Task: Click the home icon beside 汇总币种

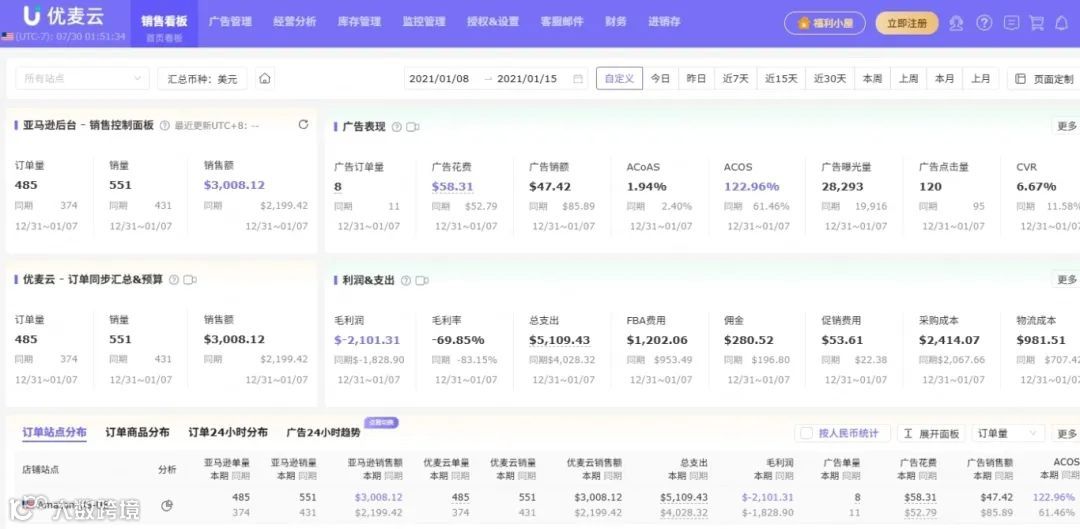Action: pos(264,79)
